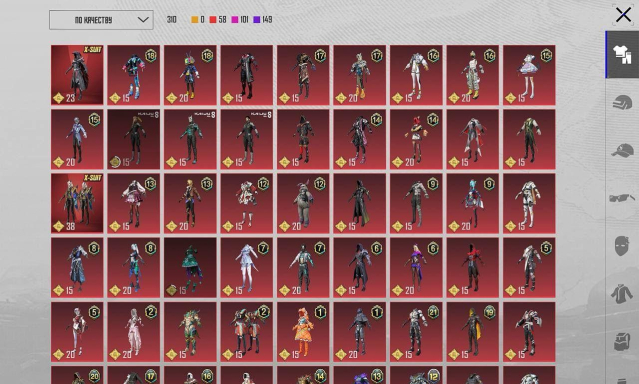Viewport: 639px width, 384px height.
Task: Select the white-red badge 5 outfit costing 20
Action: click(x=77, y=332)
